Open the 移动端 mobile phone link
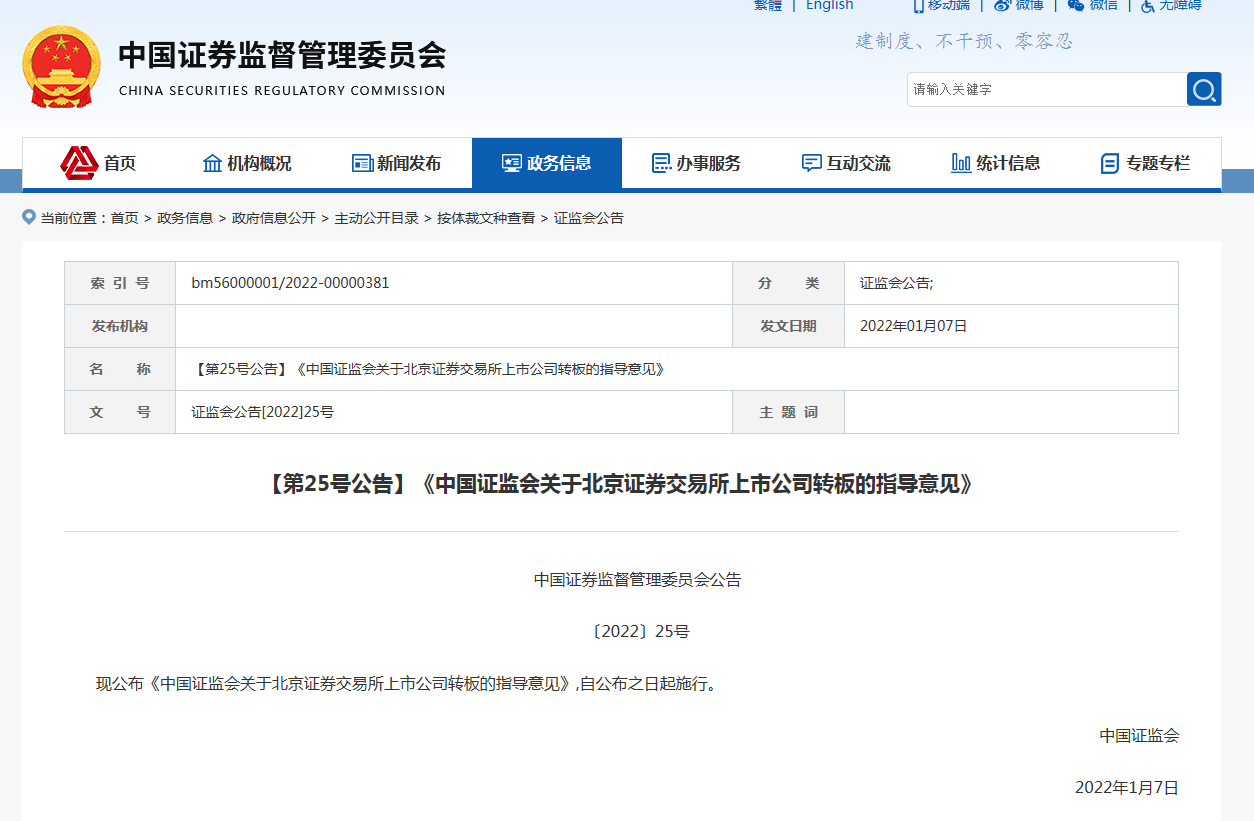The image size is (1254, 821). click(941, 5)
